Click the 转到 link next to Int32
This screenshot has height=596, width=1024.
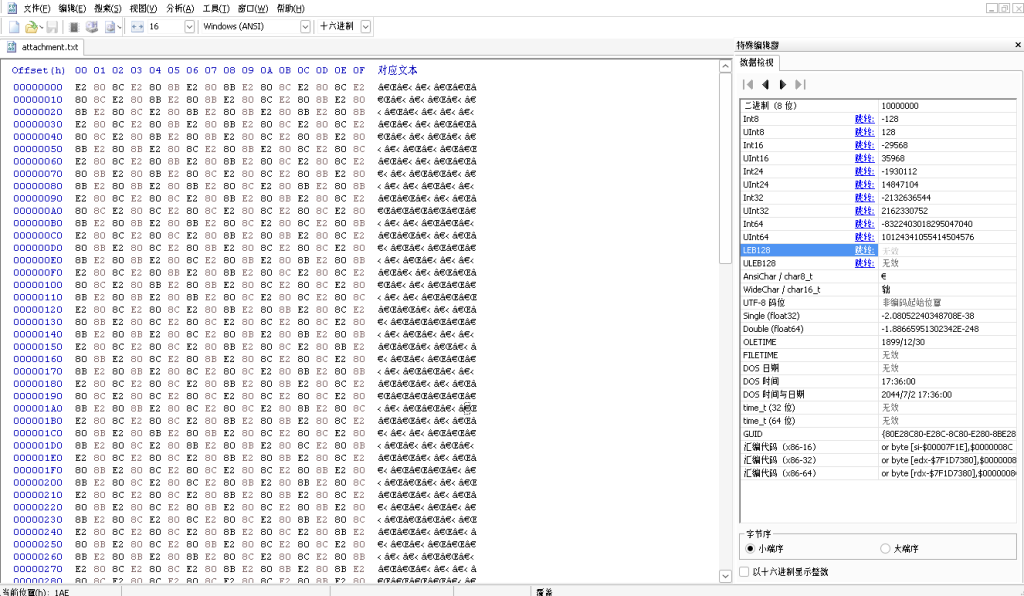click(x=863, y=197)
